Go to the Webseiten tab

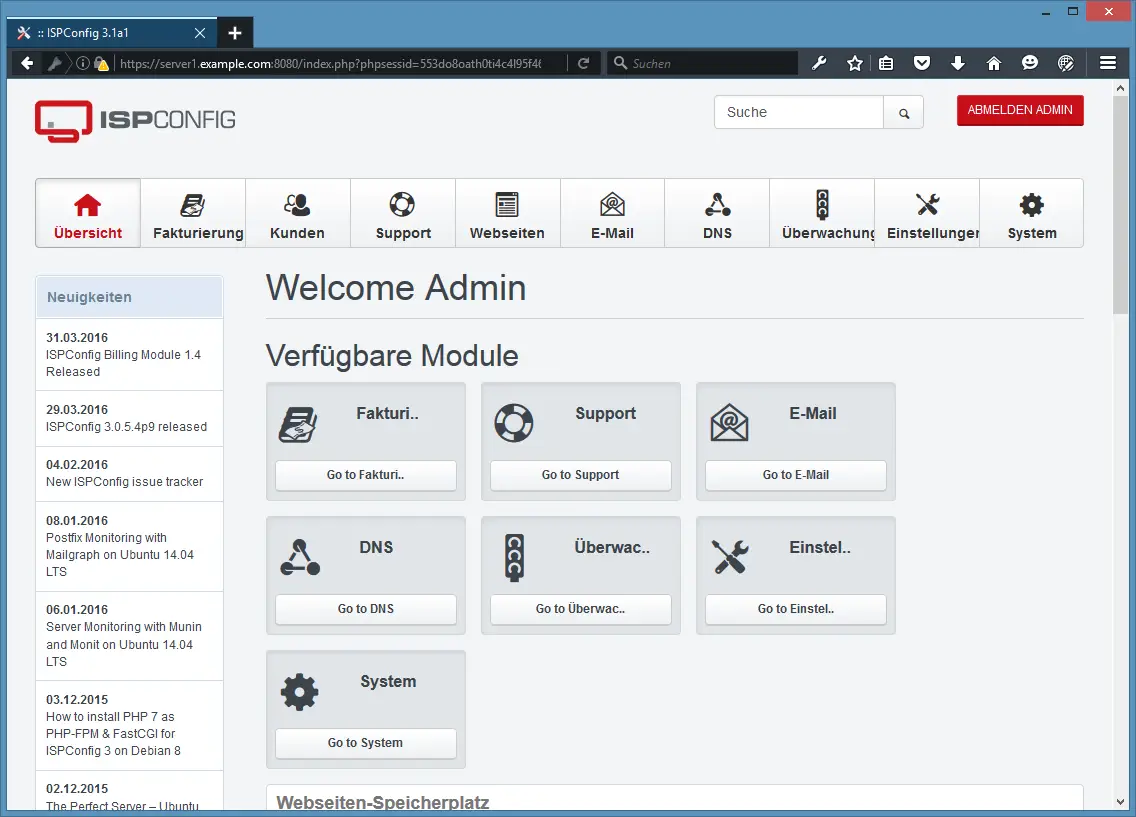click(507, 214)
